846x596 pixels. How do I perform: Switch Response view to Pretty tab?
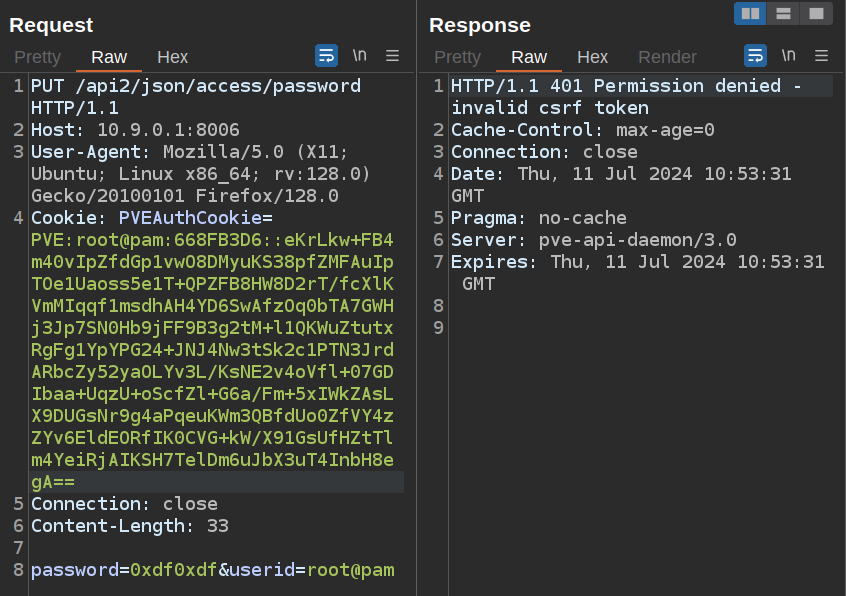(457, 57)
